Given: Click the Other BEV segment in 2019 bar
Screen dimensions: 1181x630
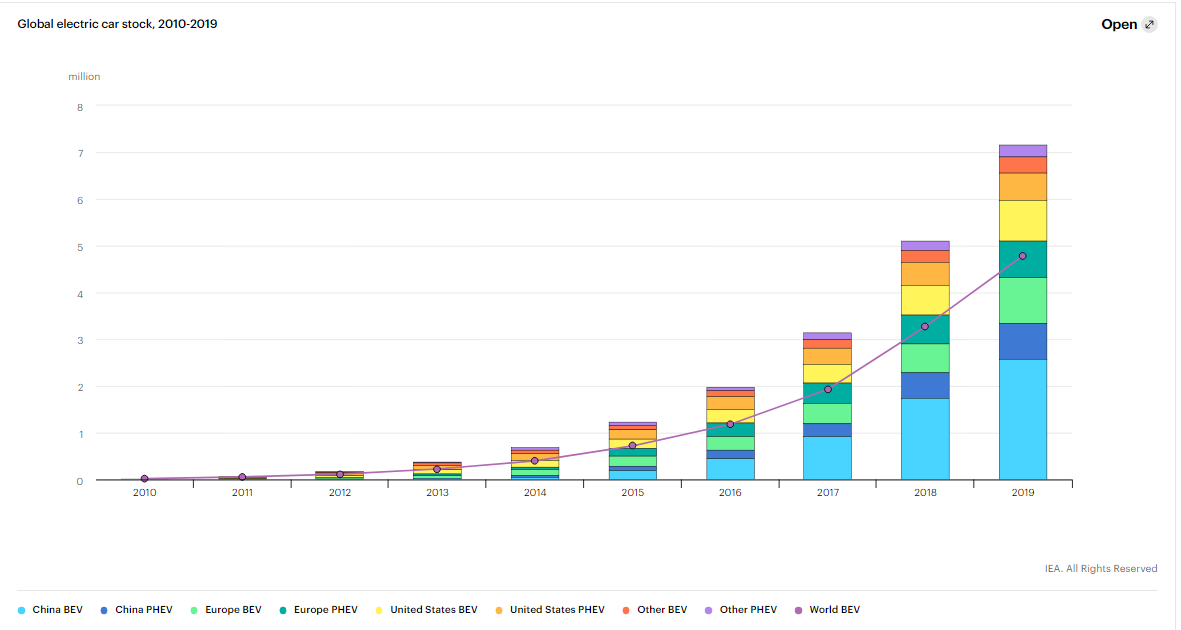Looking at the screenshot, I should click(1023, 165).
